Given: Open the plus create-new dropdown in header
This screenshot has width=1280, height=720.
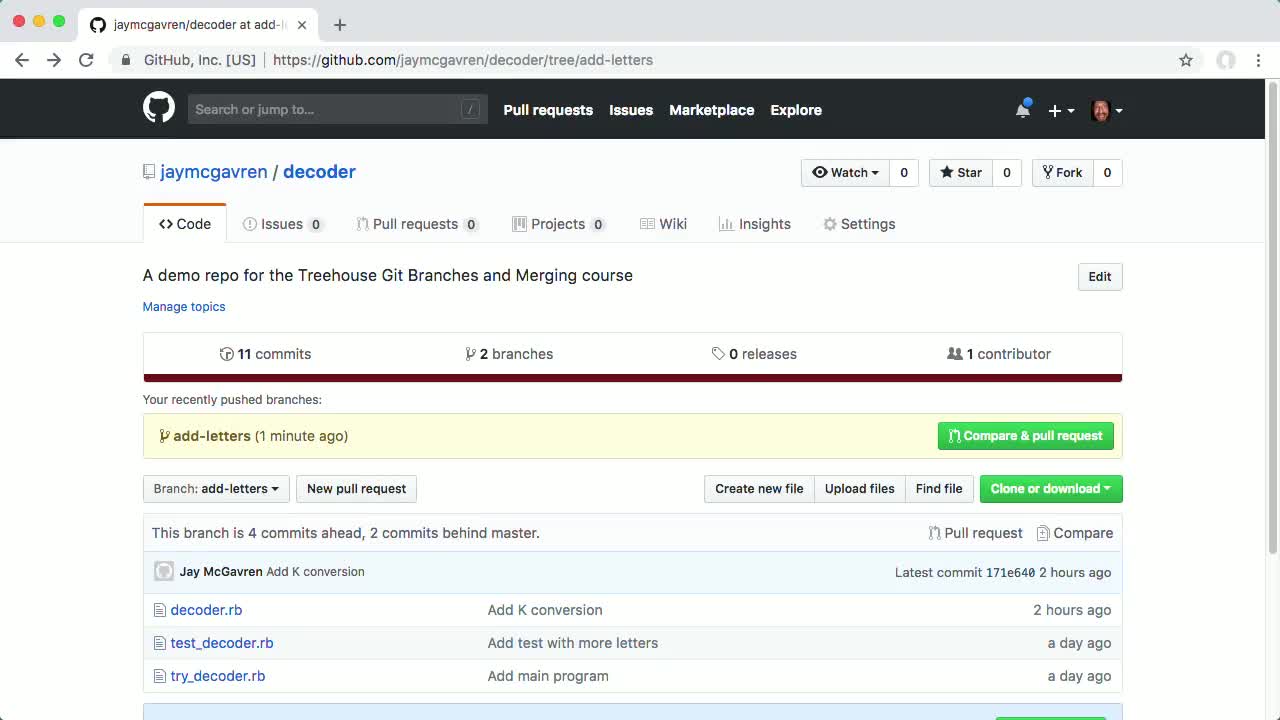Looking at the screenshot, I should [1060, 110].
